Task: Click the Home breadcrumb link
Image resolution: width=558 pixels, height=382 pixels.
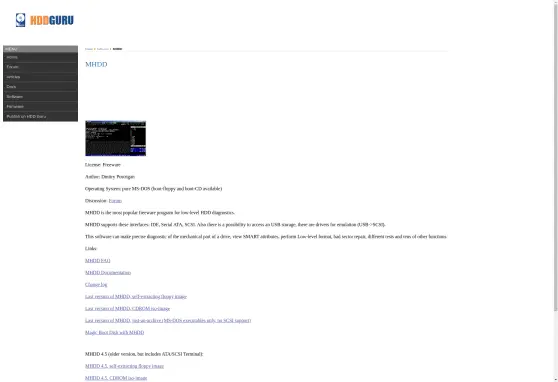Action: [89, 49]
